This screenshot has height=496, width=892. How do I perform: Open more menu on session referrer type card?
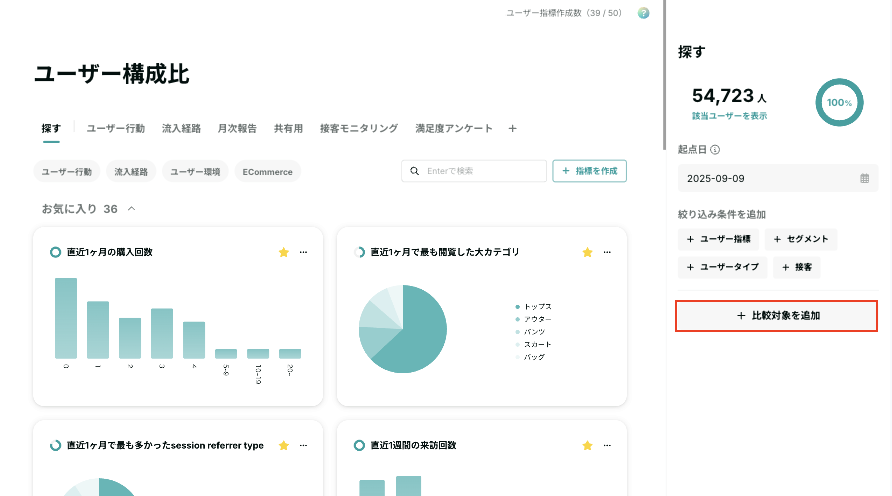click(x=303, y=445)
